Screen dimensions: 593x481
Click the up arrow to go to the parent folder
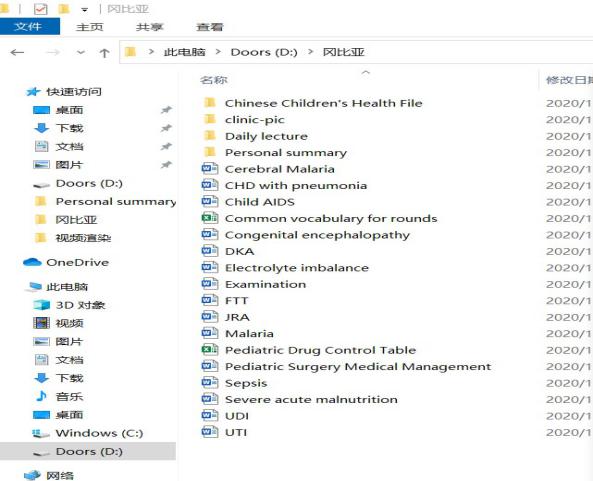(104, 53)
